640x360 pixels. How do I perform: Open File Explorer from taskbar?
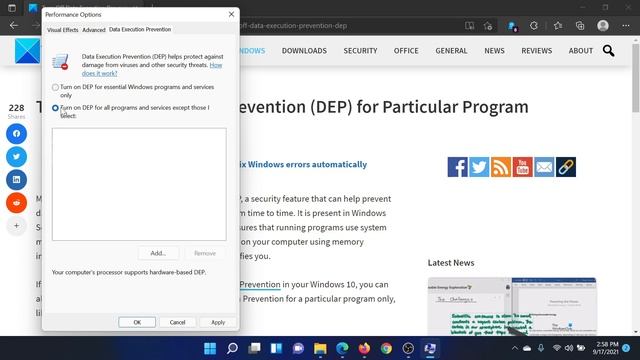click(320, 348)
